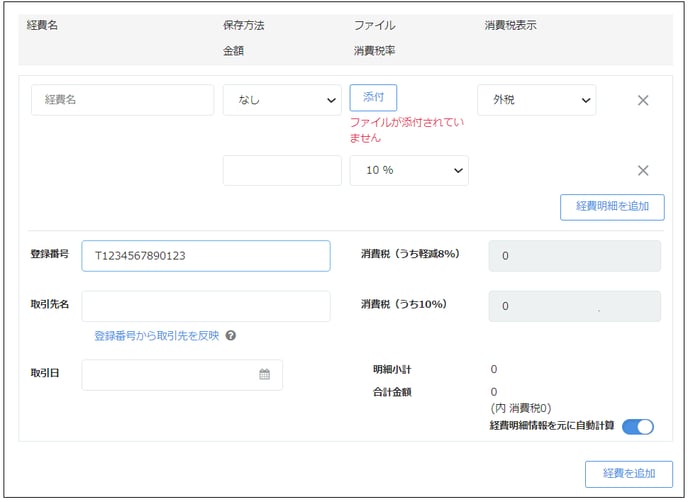This screenshot has height=502, width=688.
Task: Click the 消費税（うち10%） value field
Action: pos(574,306)
